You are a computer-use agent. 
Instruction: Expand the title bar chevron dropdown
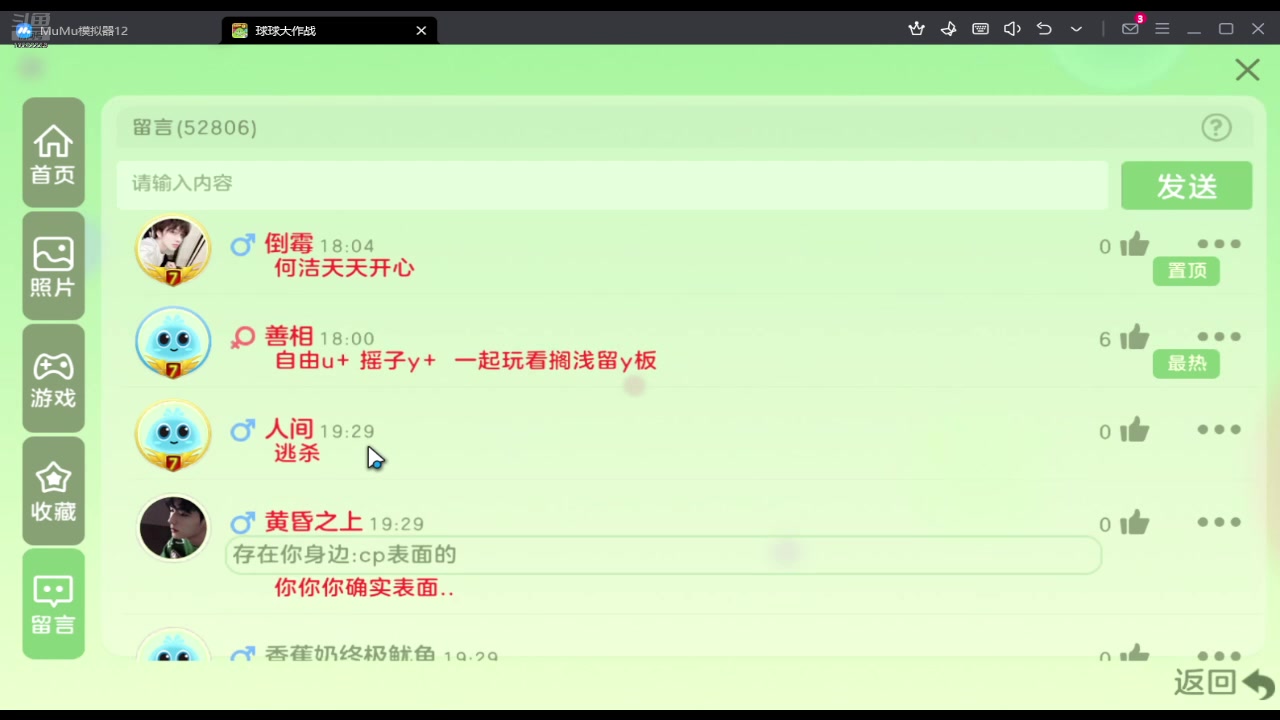click(1076, 29)
